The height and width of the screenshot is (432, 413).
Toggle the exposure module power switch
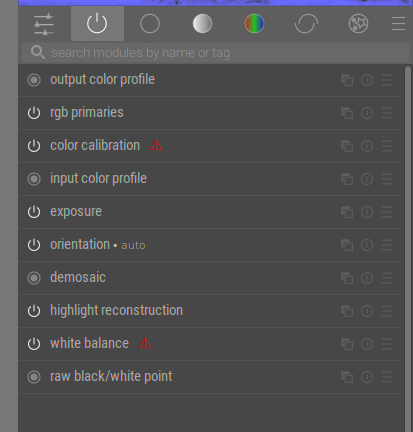pos(34,212)
